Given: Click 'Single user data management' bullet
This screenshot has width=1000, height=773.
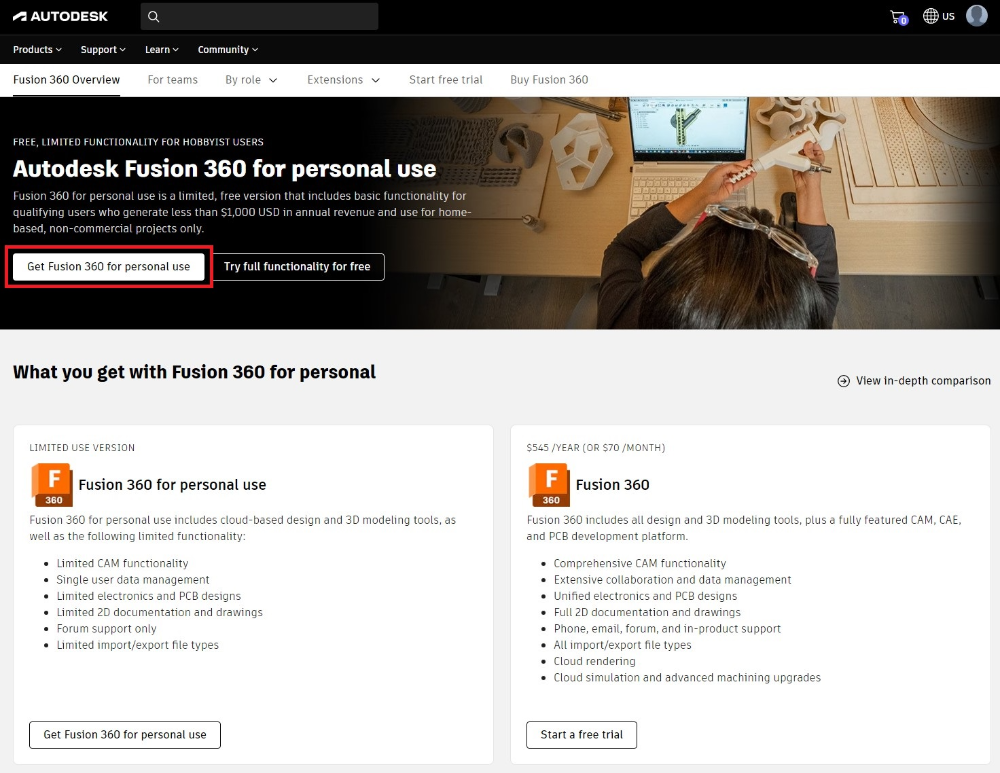Looking at the screenshot, I should coord(133,580).
